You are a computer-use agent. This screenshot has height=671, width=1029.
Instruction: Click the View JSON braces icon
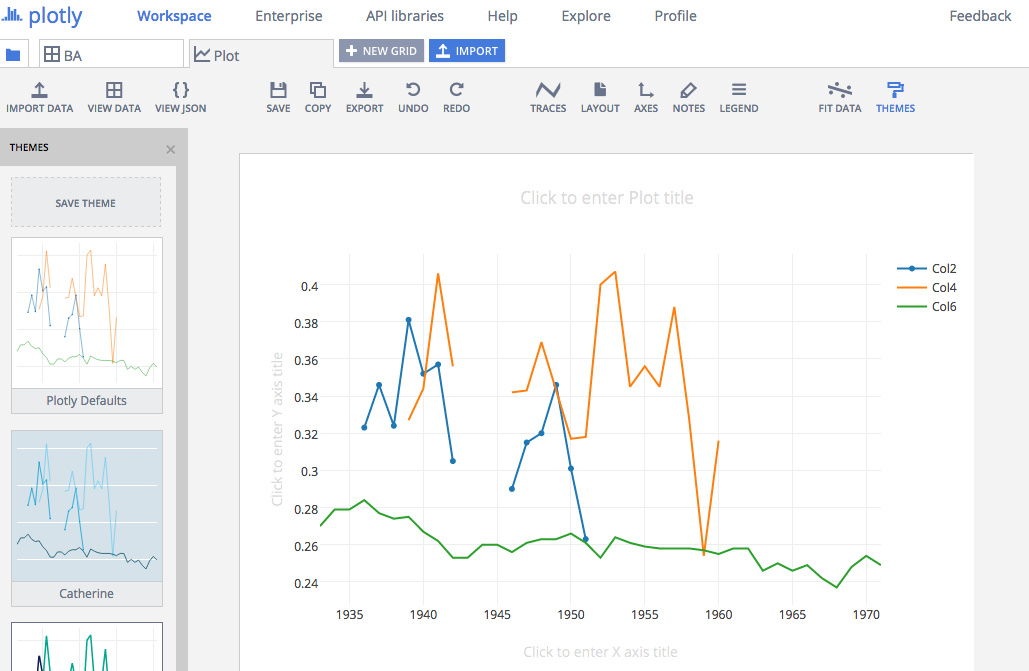pos(181,90)
